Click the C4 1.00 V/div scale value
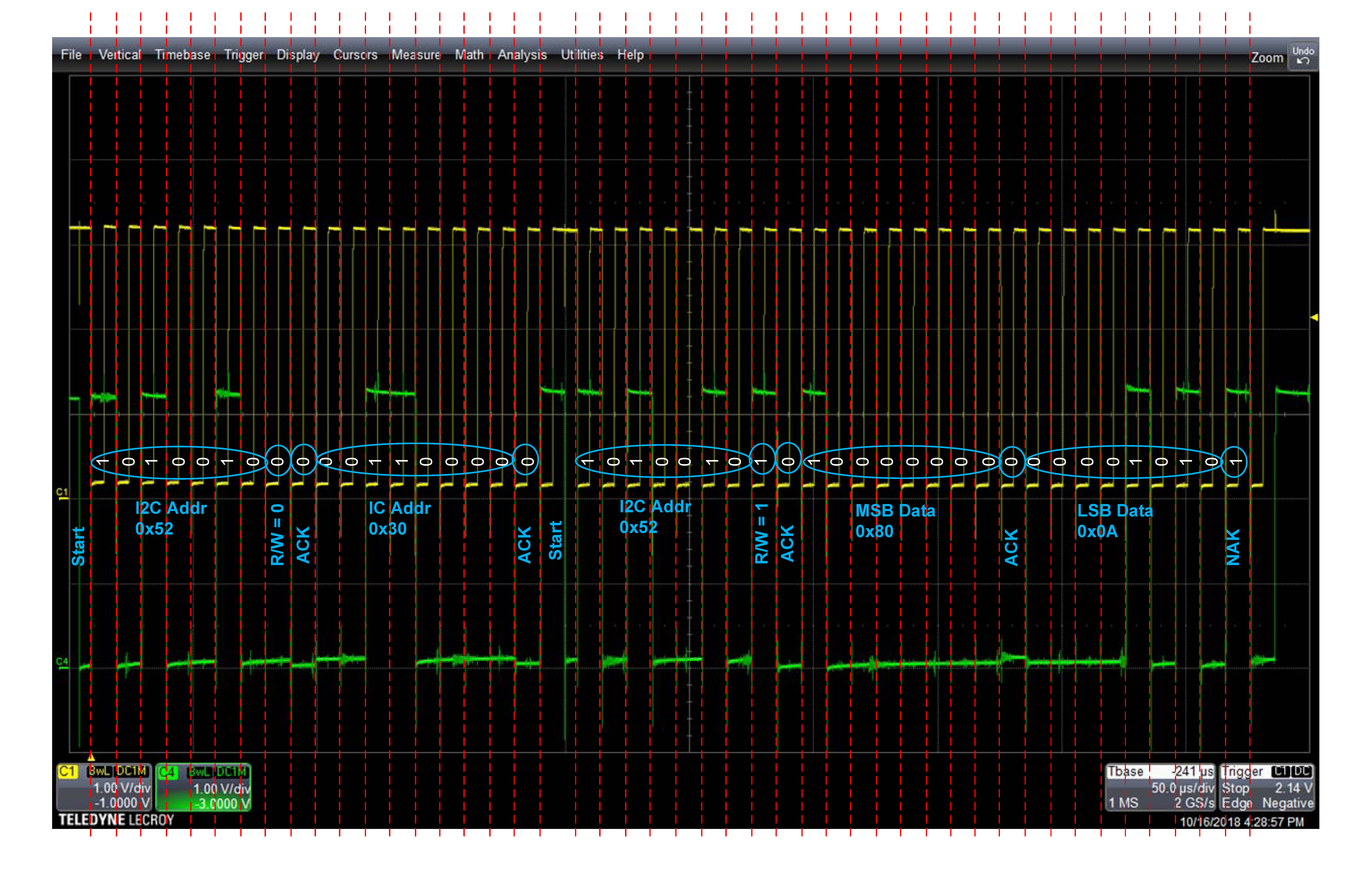1372x880 pixels. click(222, 789)
